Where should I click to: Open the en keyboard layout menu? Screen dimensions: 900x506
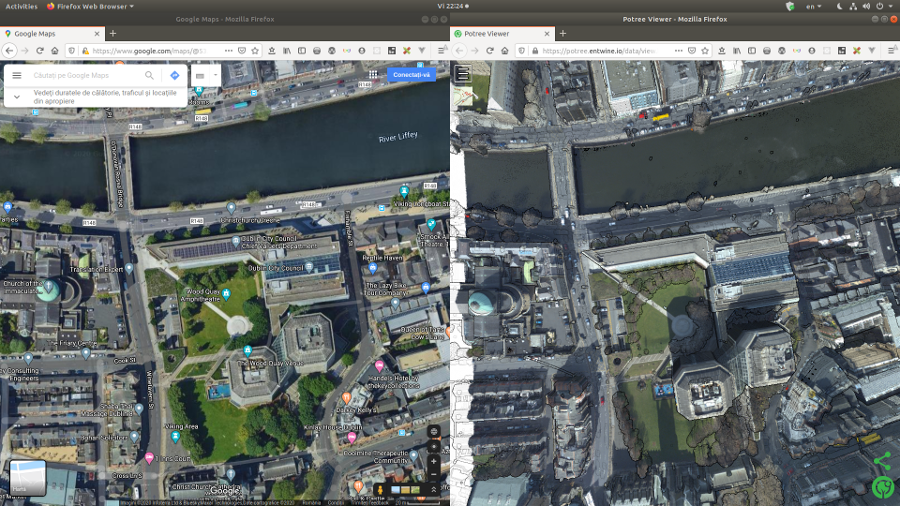813,6
